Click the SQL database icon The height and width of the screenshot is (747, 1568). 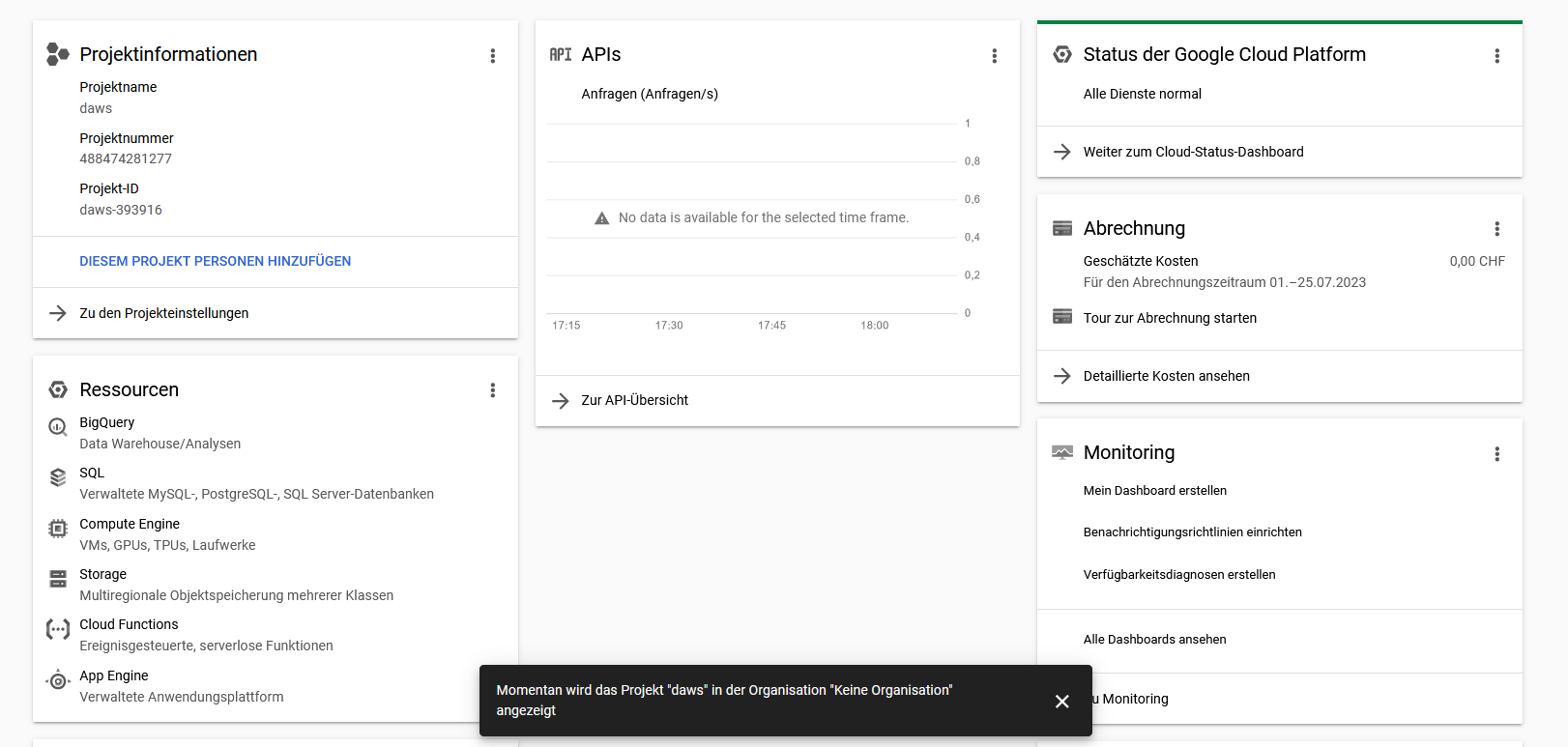58,477
